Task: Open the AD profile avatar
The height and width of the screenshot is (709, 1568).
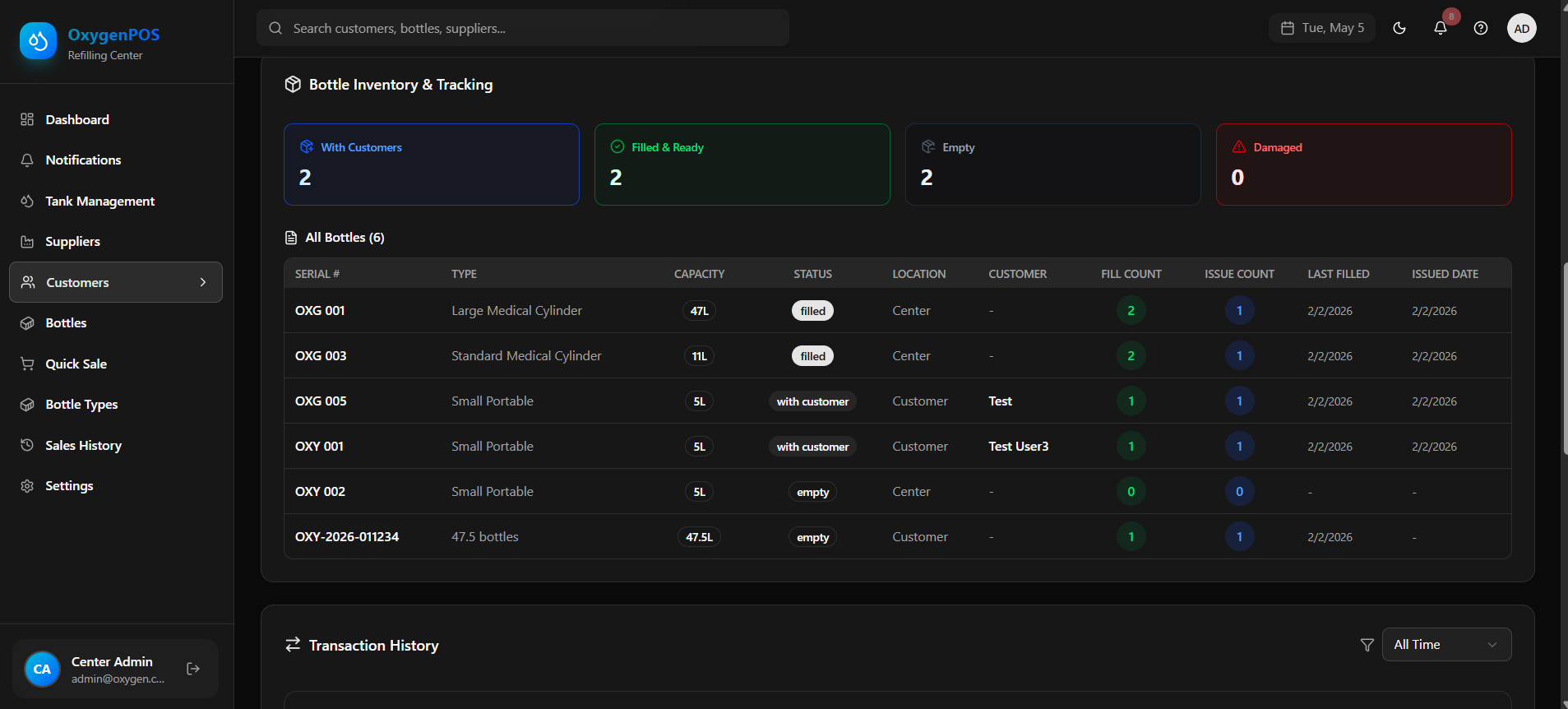Action: 1522,28
